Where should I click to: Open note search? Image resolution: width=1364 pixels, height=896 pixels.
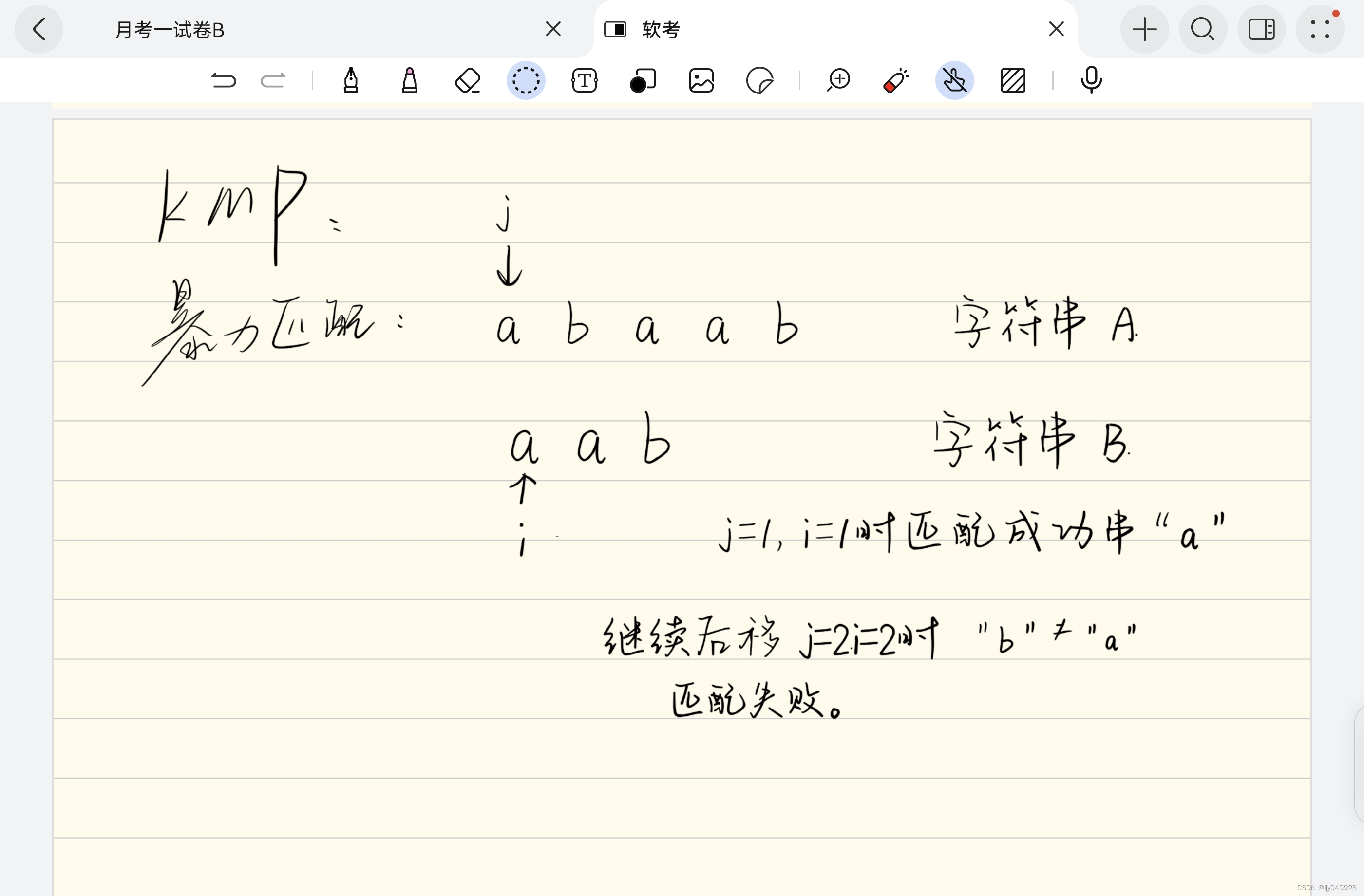pos(1202,30)
